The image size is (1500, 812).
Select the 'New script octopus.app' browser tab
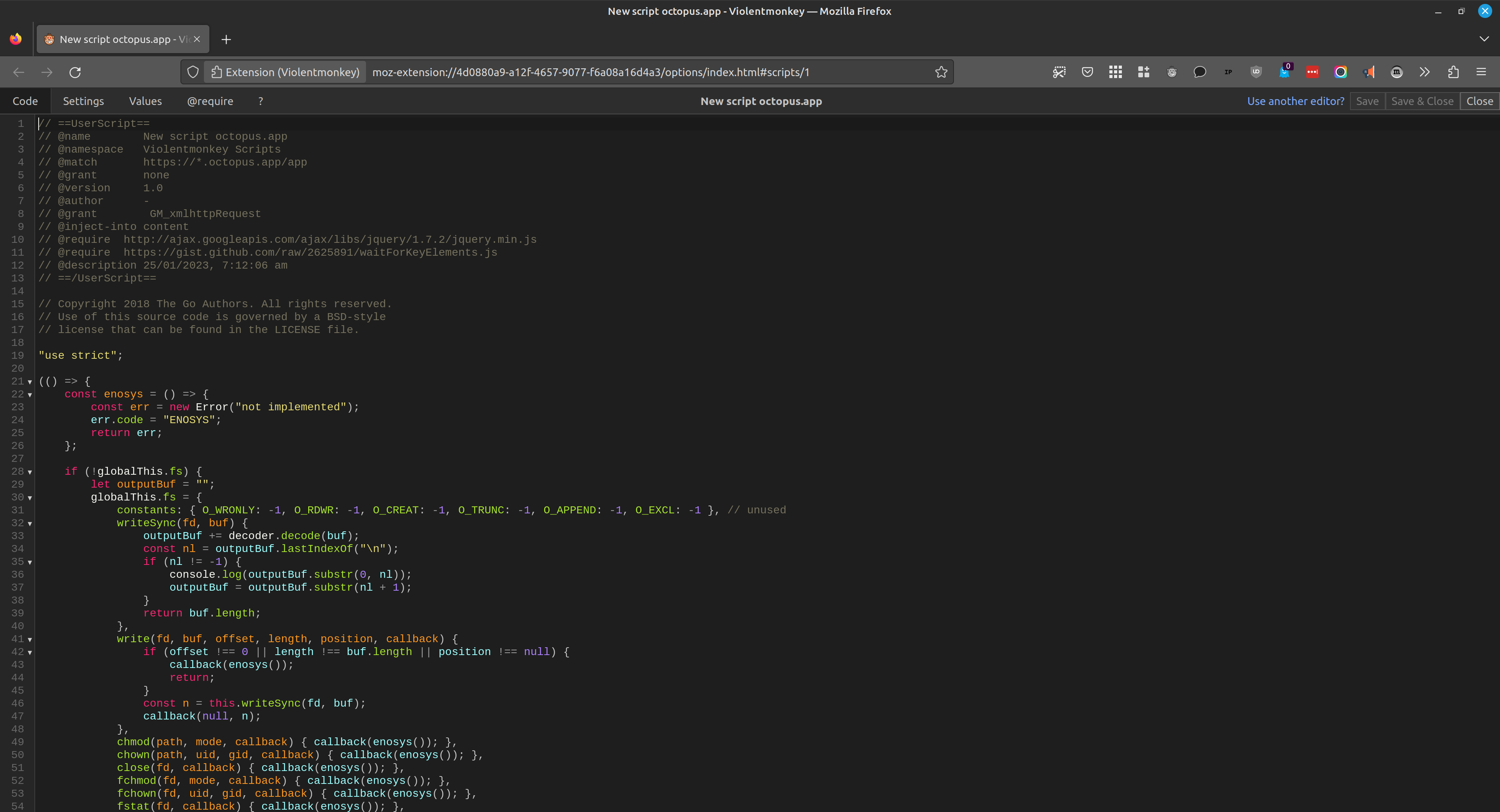123,39
